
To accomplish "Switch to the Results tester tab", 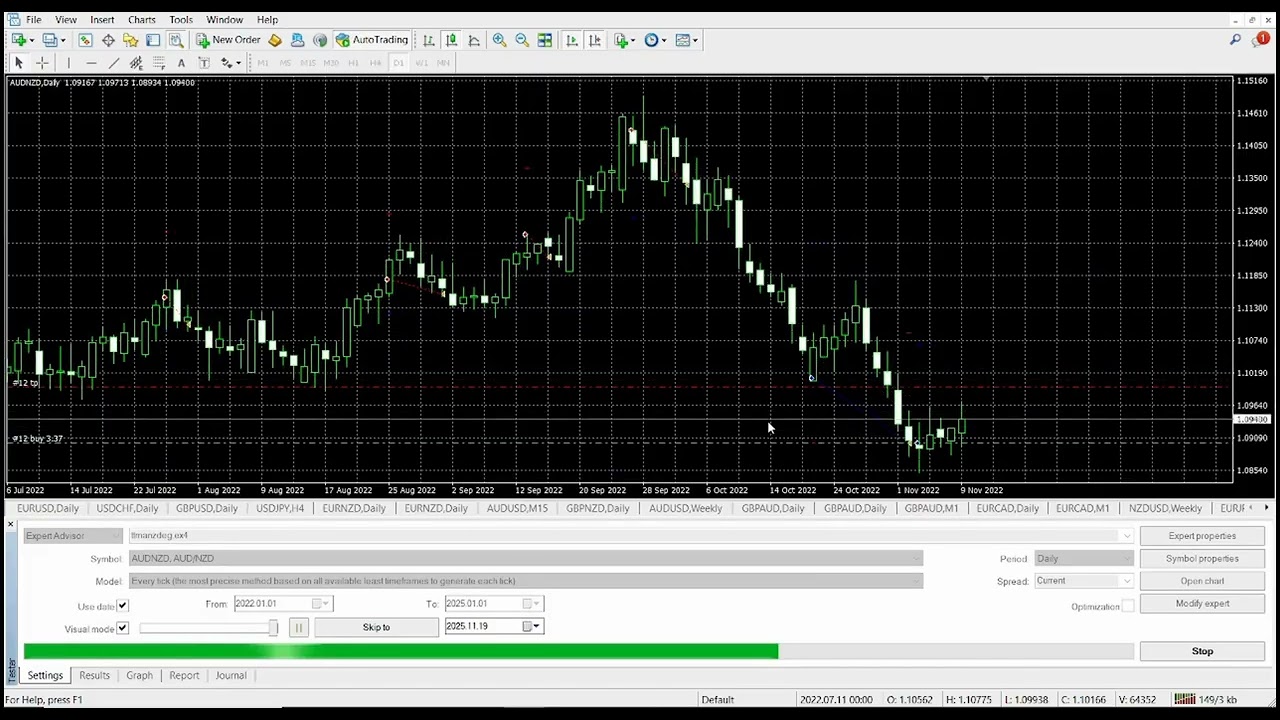I will point(94,676).
